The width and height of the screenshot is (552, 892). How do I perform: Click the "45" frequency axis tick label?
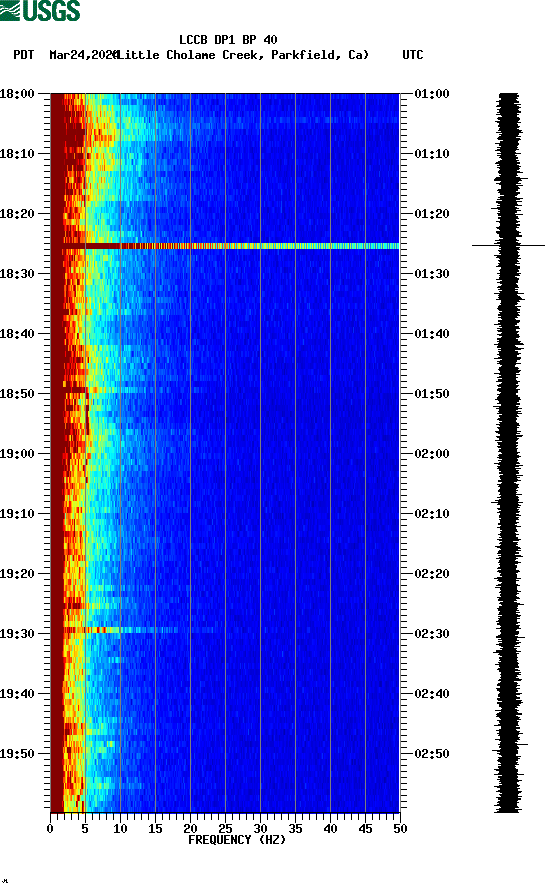365,829
